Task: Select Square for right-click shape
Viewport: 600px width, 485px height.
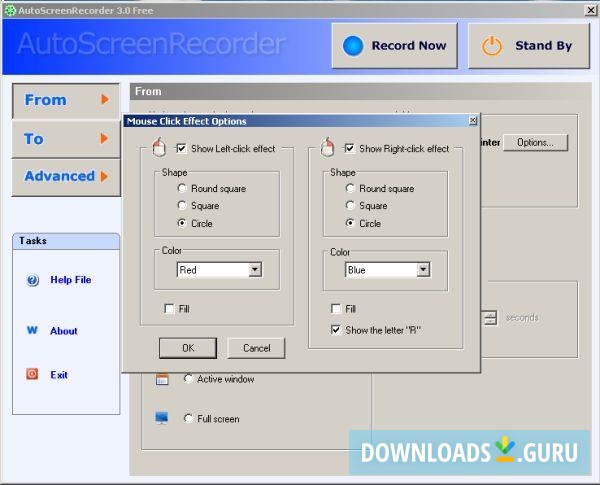Action: (x=350, y=206)
